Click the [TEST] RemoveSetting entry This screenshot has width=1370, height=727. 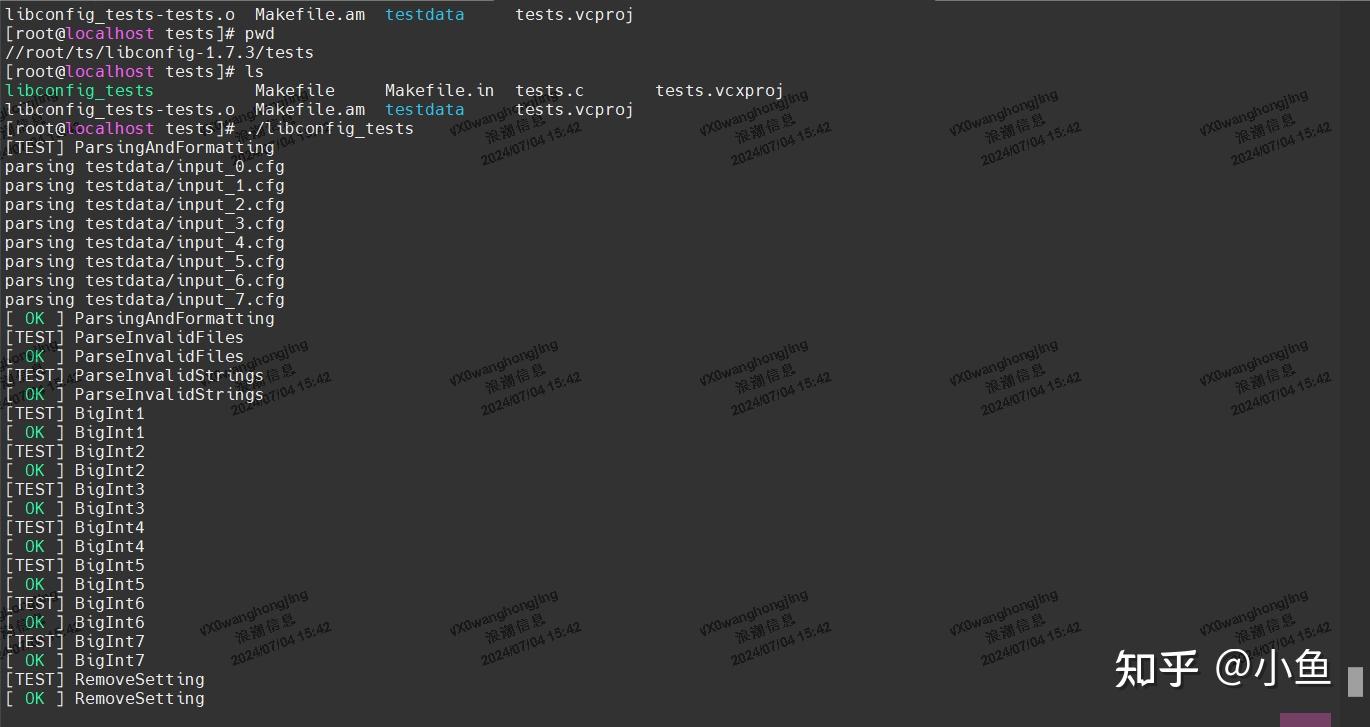click(x=103, y=679)
